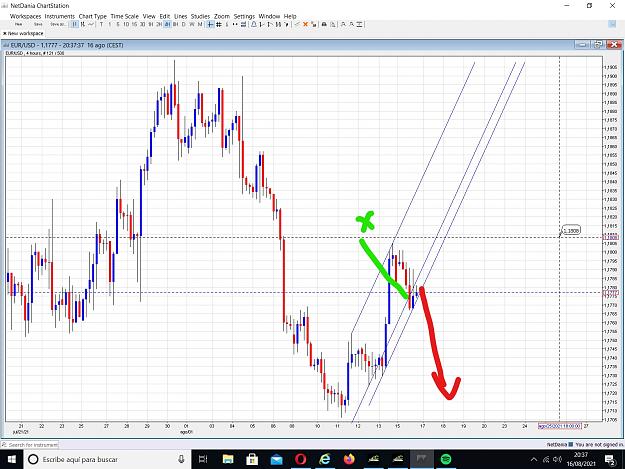Viewport: 625px width, 469px height.
Task: Open the Time Scale menu
Action: coord(124,16)
